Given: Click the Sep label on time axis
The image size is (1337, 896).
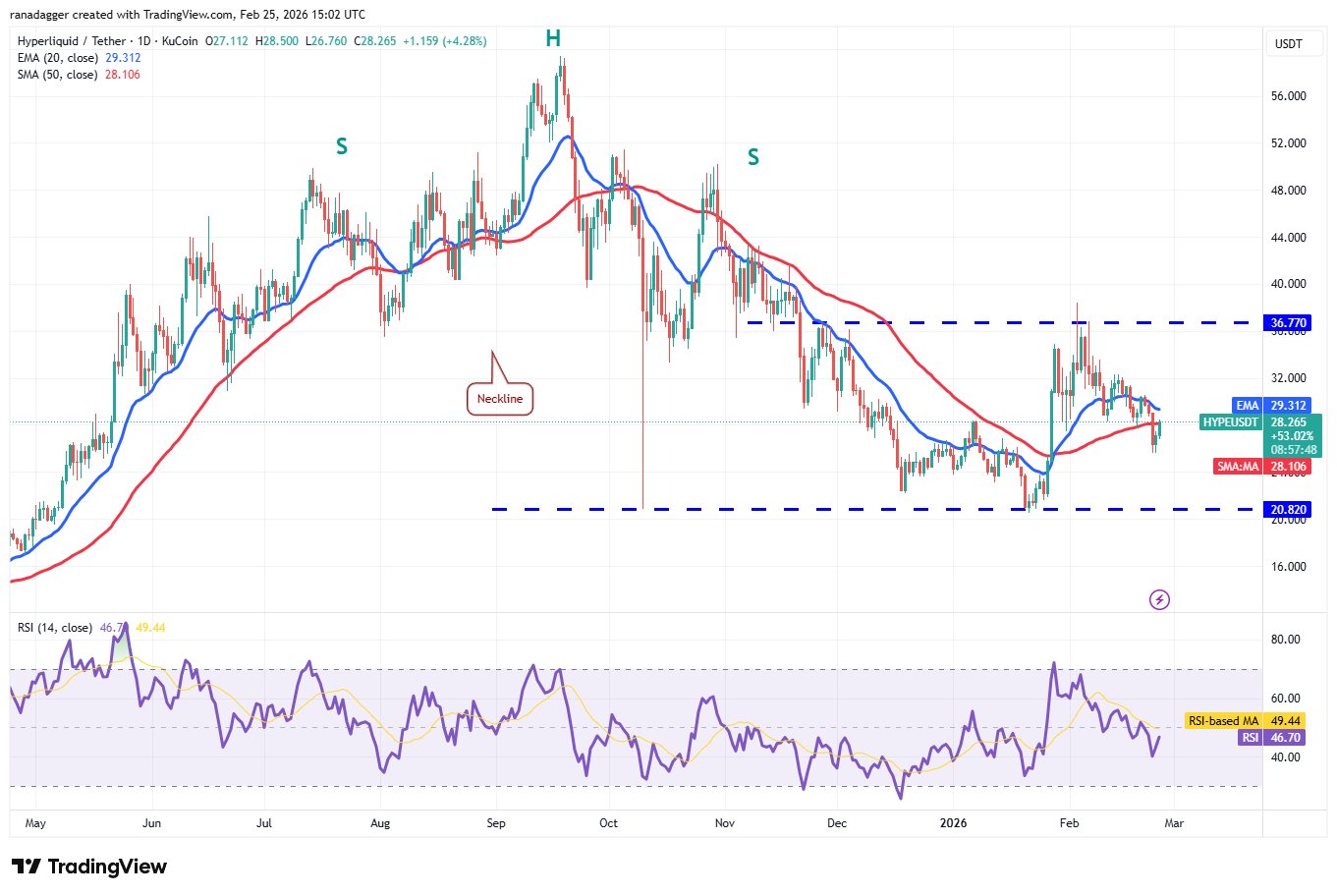Looking at the screenshot, I should 496,823.
